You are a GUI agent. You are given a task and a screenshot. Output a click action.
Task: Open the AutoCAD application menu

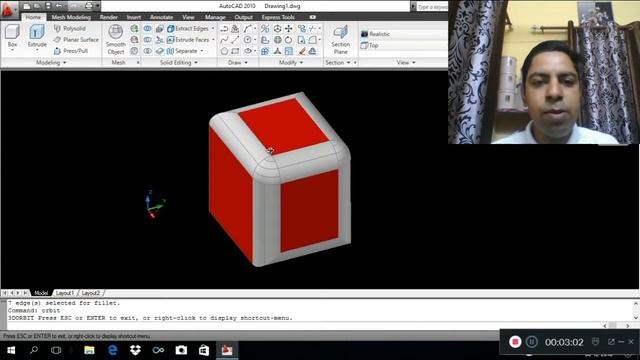point(8,10)
